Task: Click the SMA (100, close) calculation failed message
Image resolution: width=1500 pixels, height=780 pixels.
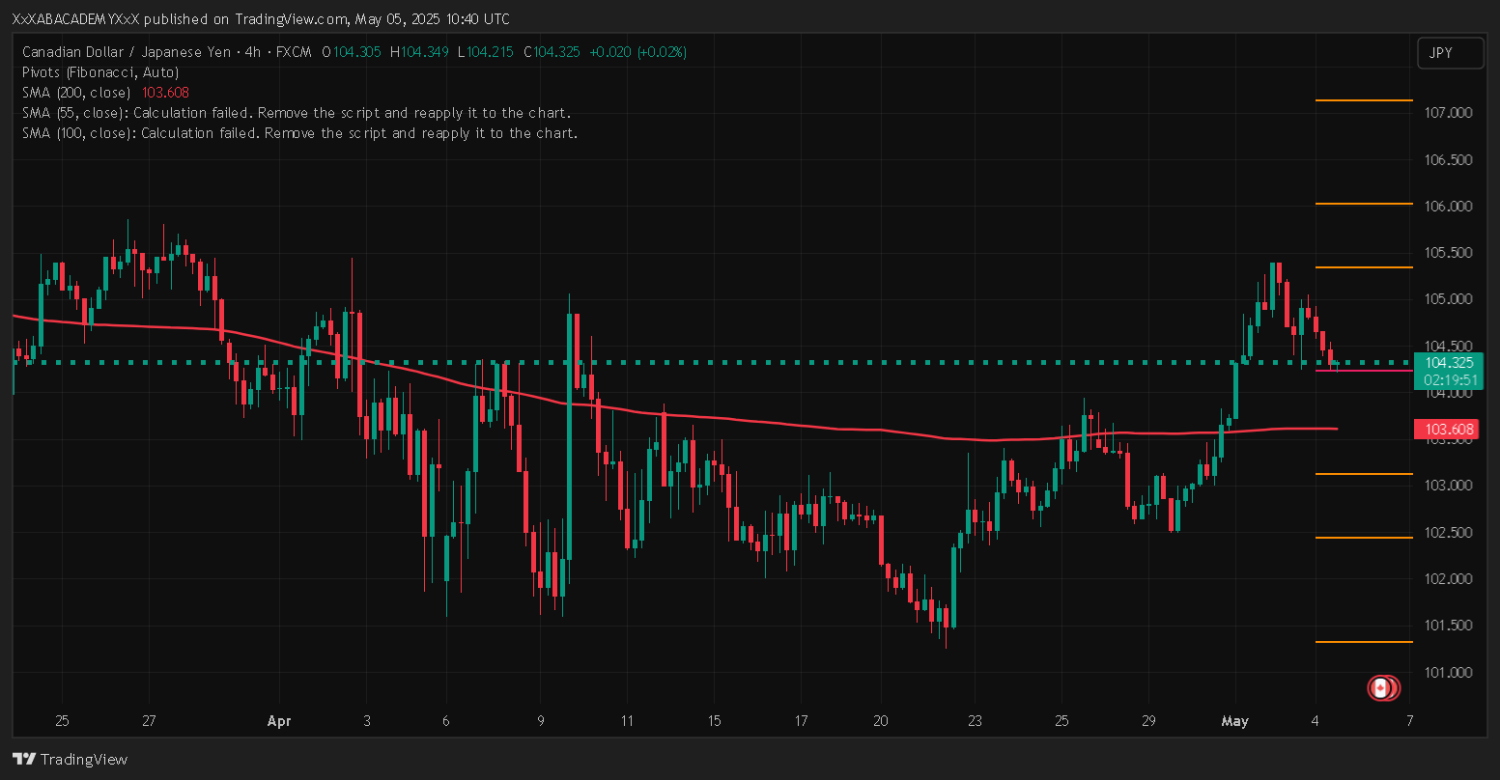Action: (x=299, y=132)
